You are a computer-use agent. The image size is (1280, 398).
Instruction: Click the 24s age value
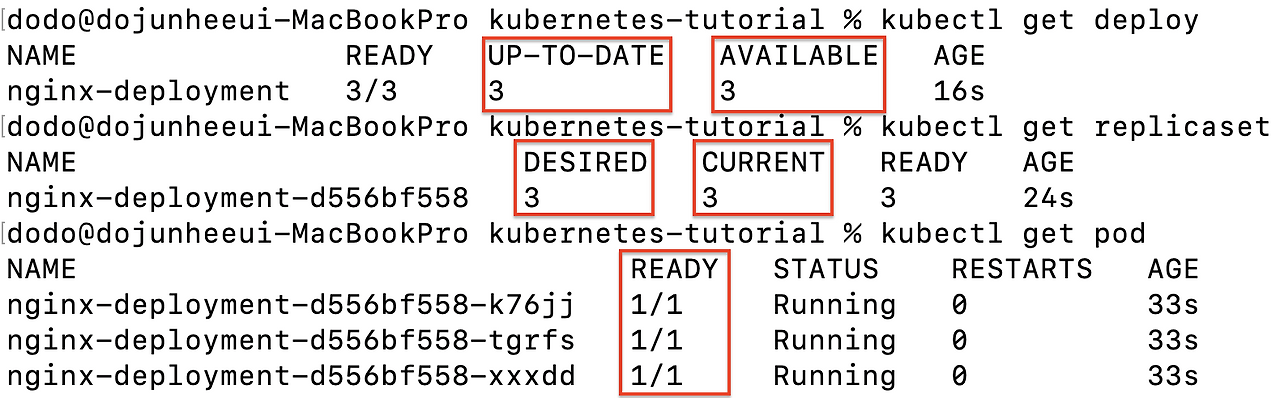coord(1048,198)
